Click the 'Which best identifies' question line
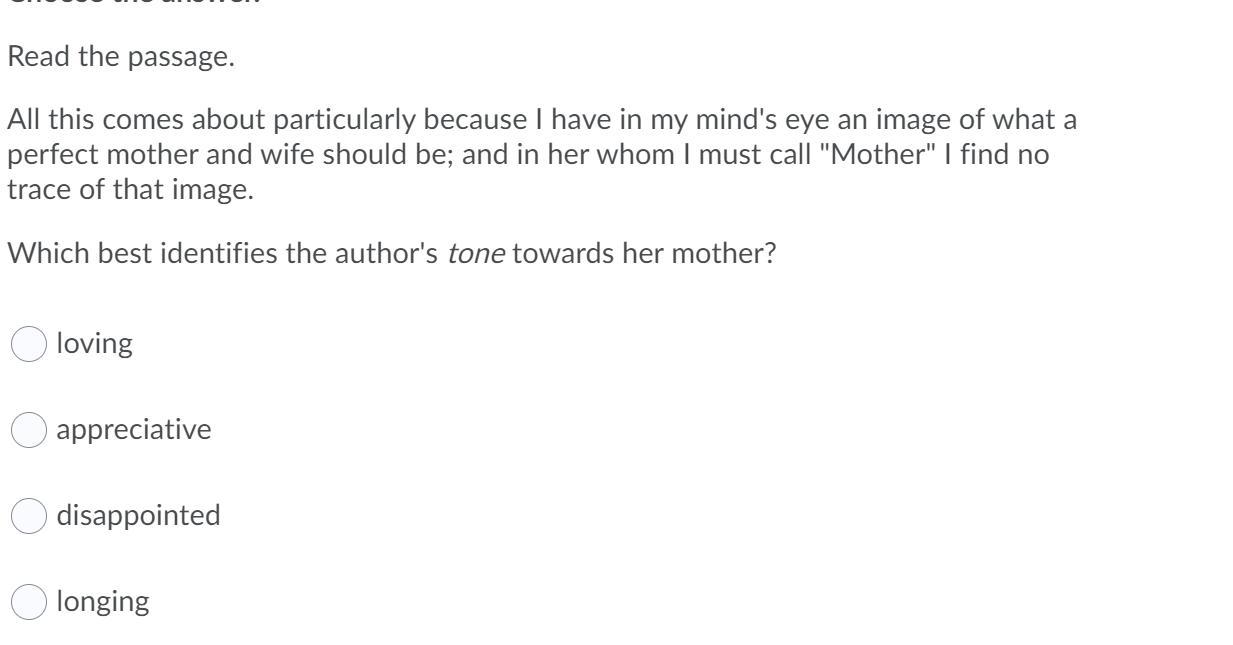Screen dimensions: 1233x645 392,254
